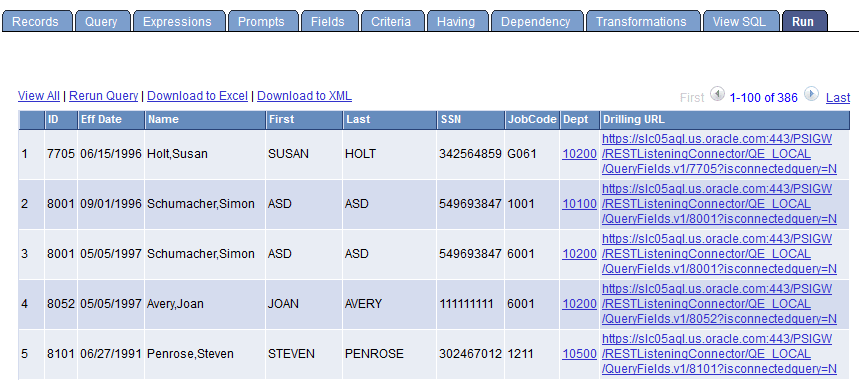The image size is (859, 380).
Task: Select the Dependency tab
Action: tap(537, 22)
